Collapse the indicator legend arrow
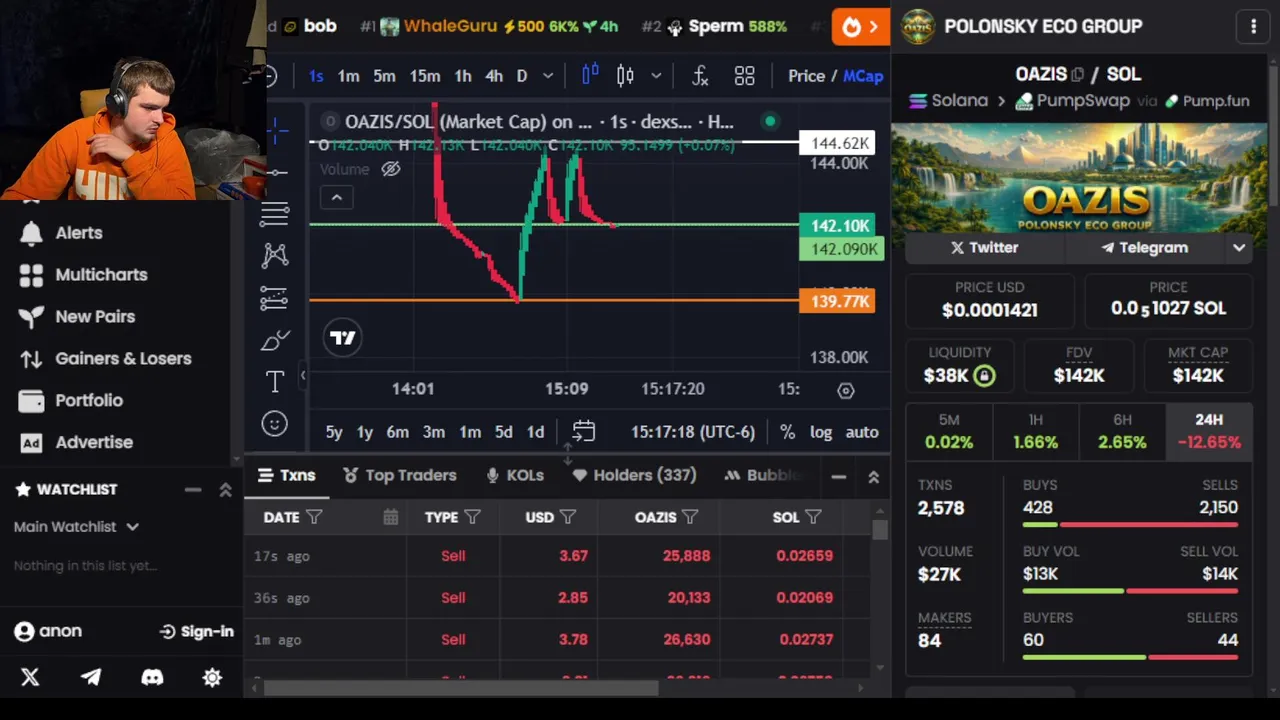 click(337, 198)
